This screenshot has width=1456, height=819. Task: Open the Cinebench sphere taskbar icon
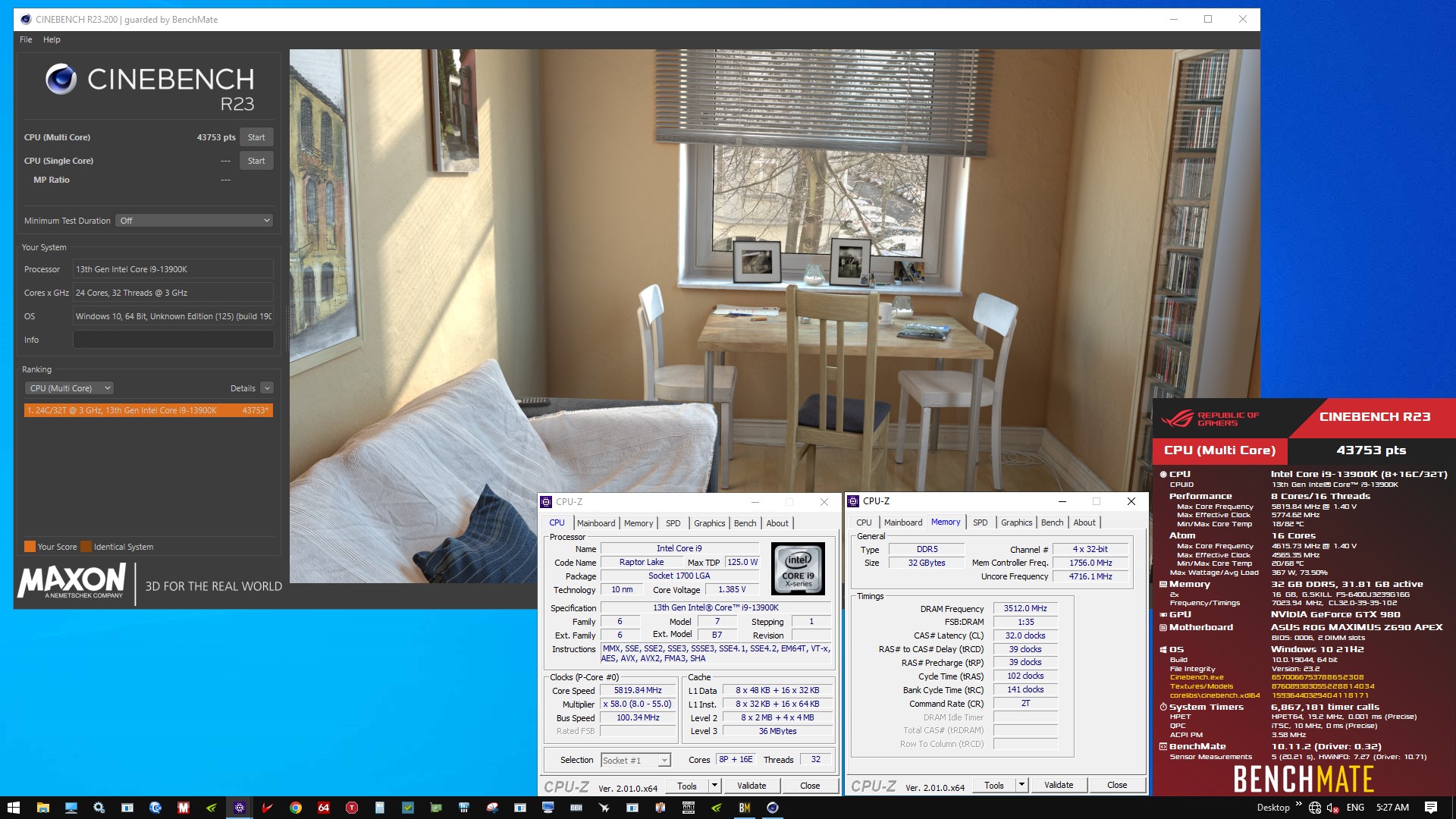pos(773,808)
